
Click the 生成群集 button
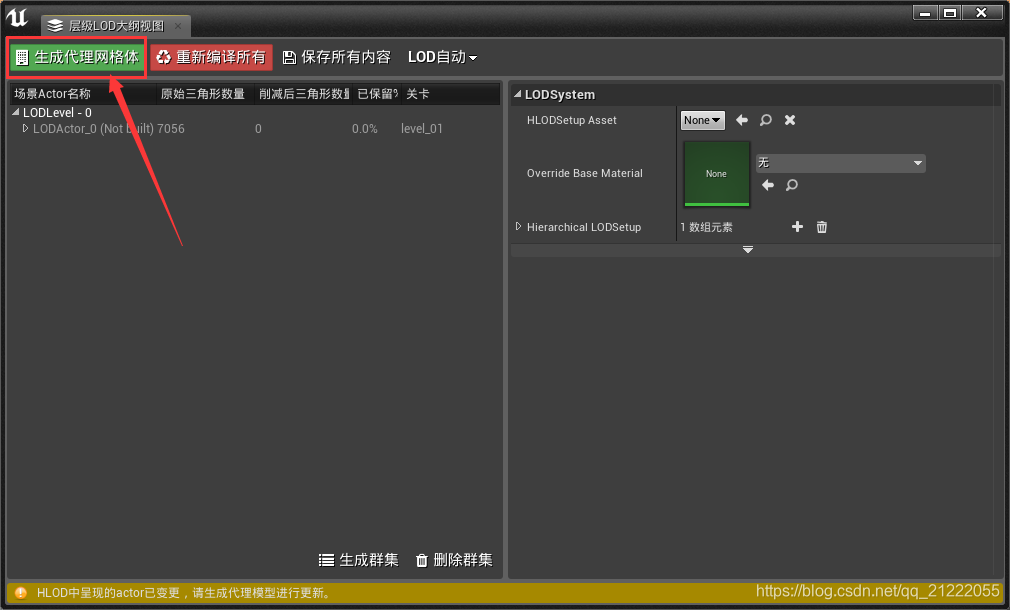359,560
